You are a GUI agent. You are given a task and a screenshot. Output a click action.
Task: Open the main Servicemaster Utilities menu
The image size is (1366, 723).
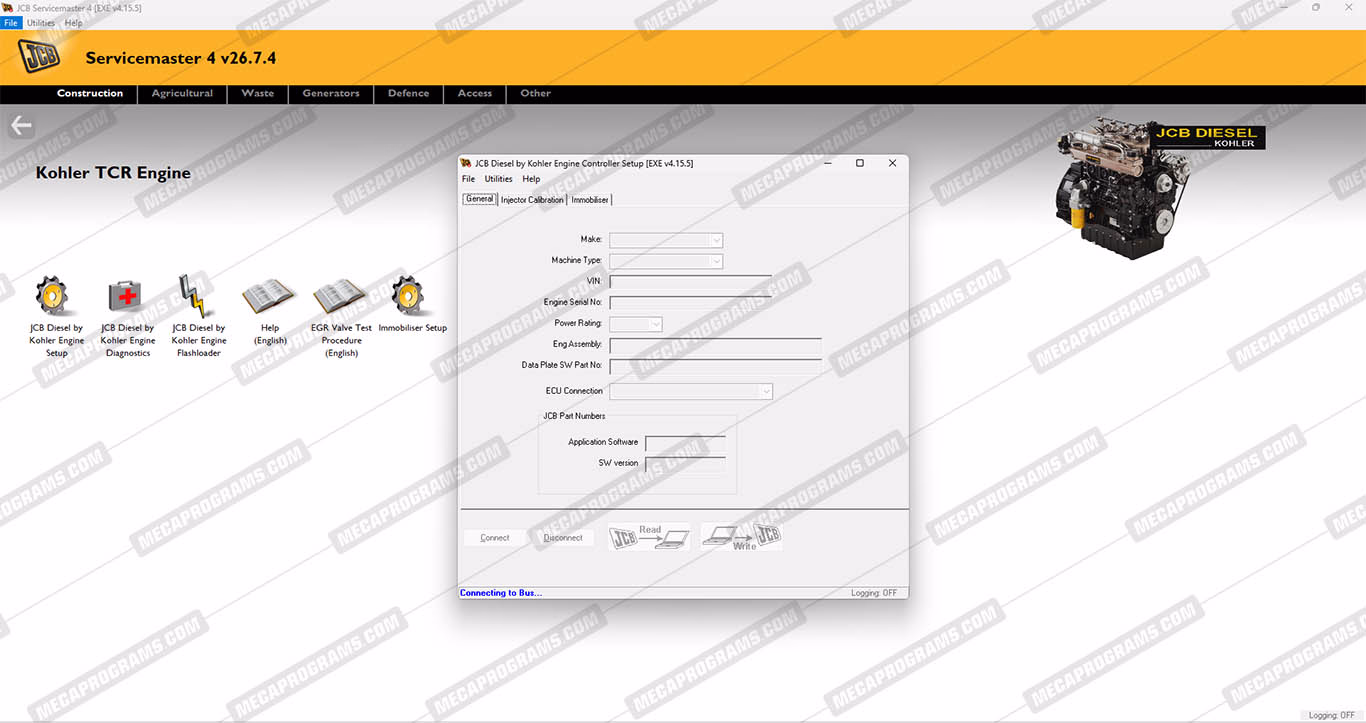pos(41,23)
